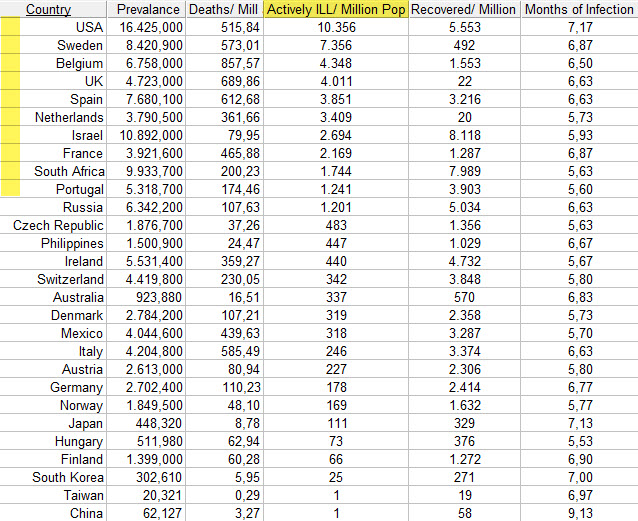Image resolution: width=638 pixels, height=521 pixels.
Task: Select China's months of infection 9,13
Action: coord(579,513)
